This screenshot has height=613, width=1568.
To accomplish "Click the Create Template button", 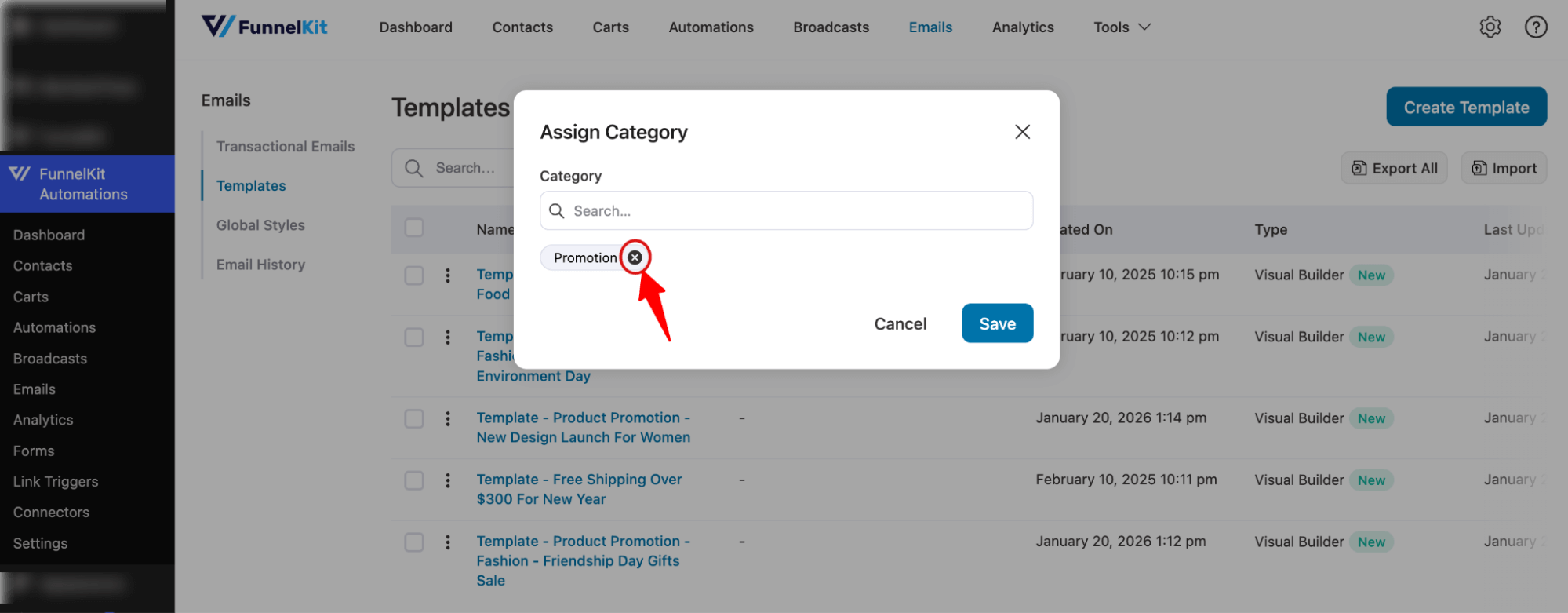I will (x=1466, y=107).
